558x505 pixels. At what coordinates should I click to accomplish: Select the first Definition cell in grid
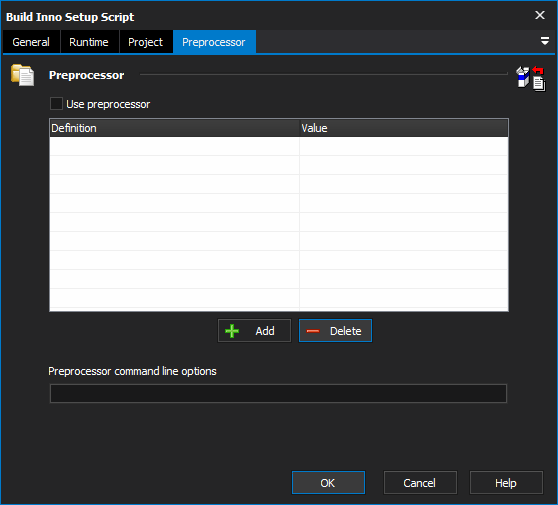click(x=174, y=146)
